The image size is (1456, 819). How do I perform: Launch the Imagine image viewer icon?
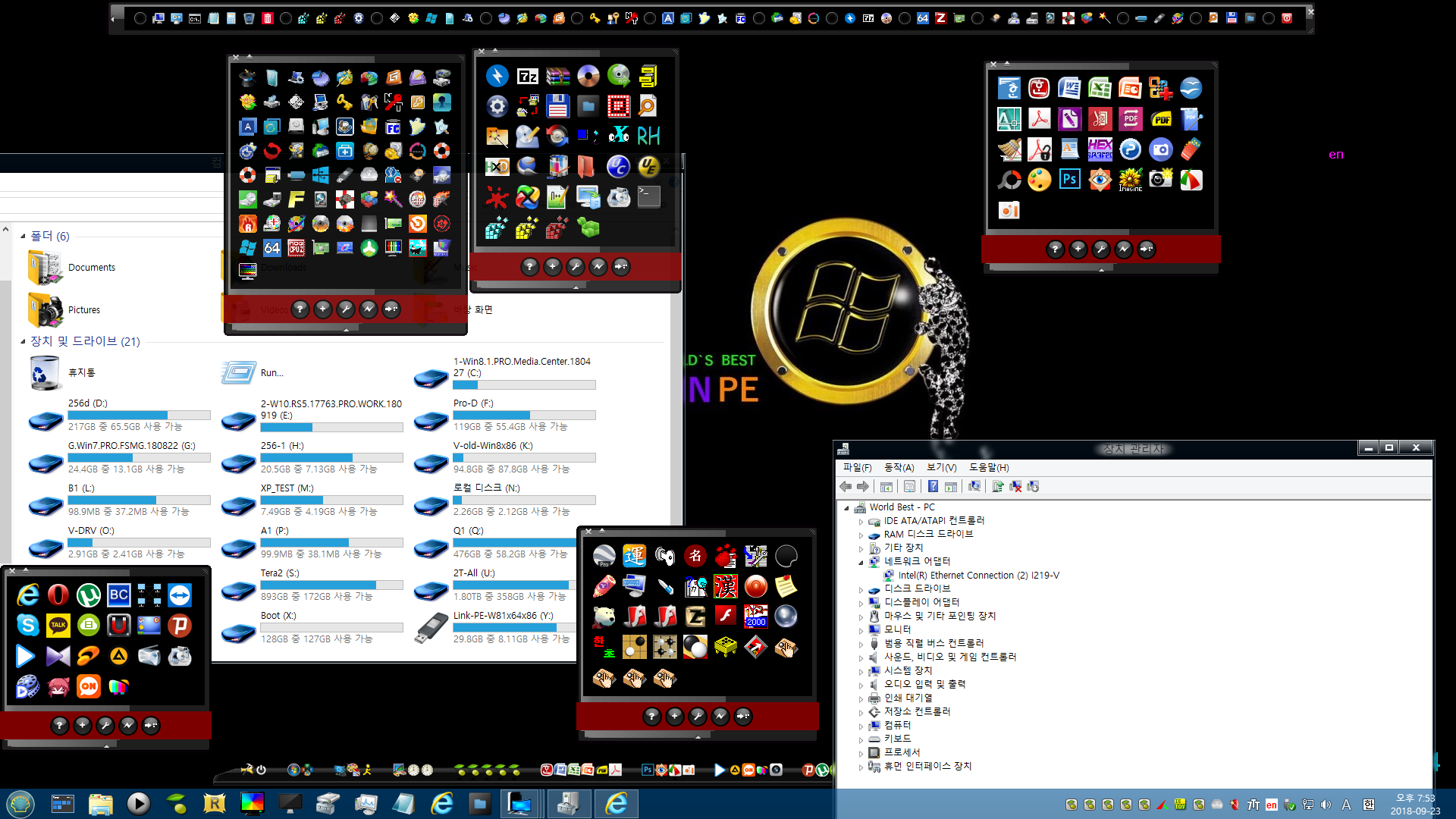1130,180
